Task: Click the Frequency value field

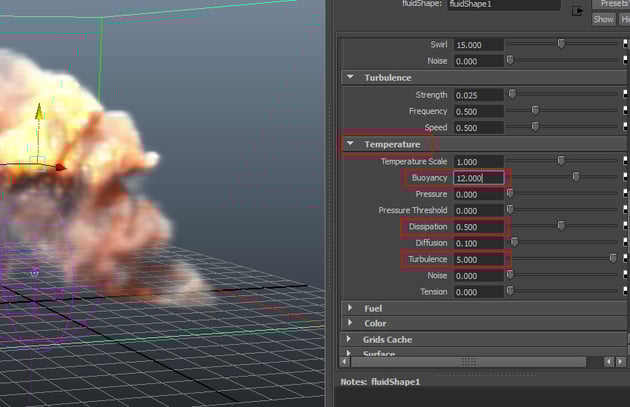Action: pyautogui.click(x=479, y=111)
